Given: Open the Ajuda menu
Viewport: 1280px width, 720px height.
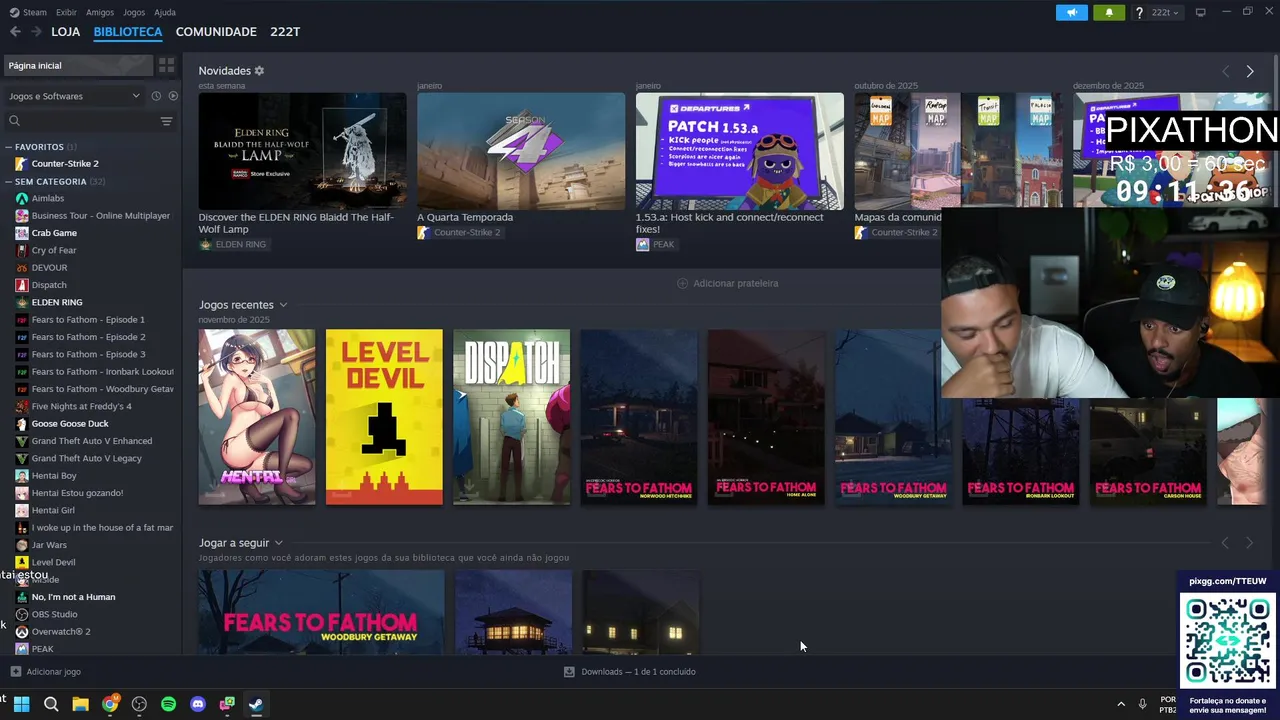Looking at the screenshot, I should (x=165, y=12).
